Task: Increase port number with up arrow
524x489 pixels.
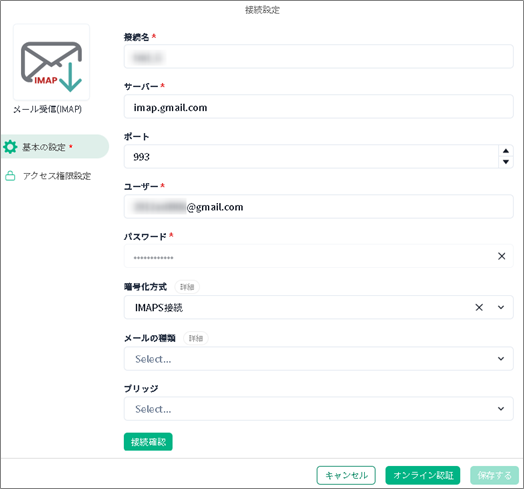Action: click(506, 151)
